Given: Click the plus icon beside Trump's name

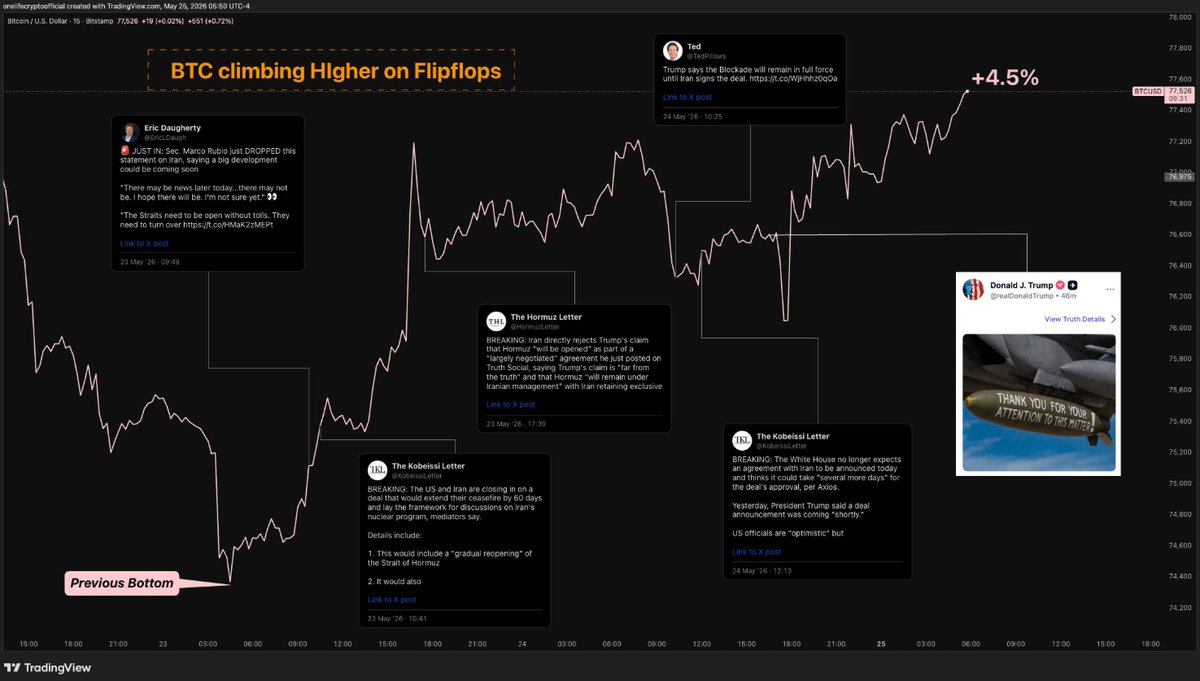Looking at the screenshot, I should coord(1073,285).
